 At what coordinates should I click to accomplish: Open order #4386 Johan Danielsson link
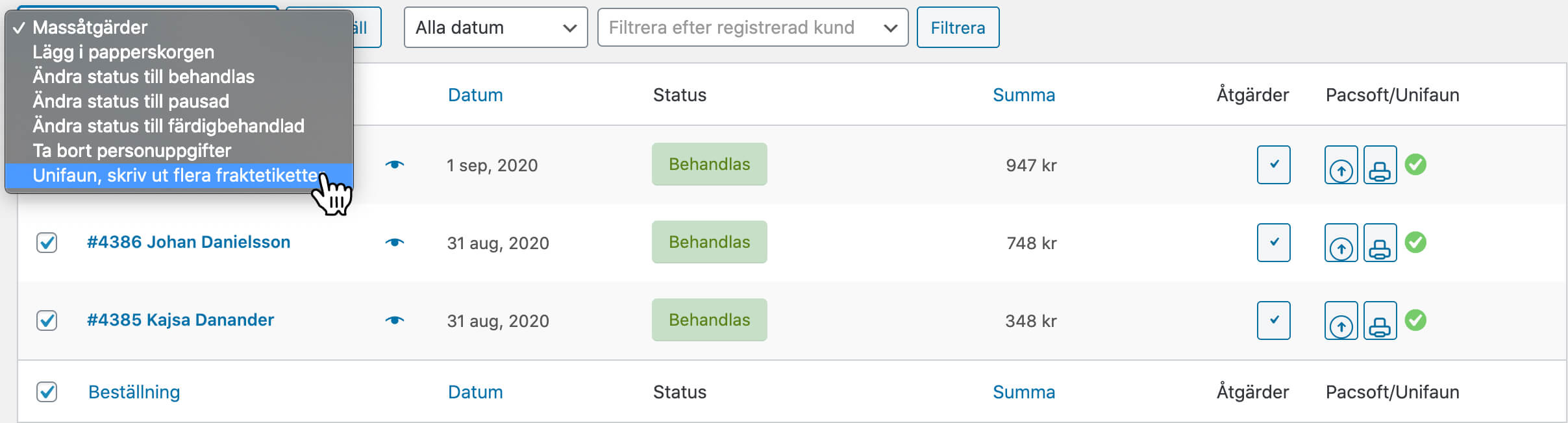(x=188, y=242)
